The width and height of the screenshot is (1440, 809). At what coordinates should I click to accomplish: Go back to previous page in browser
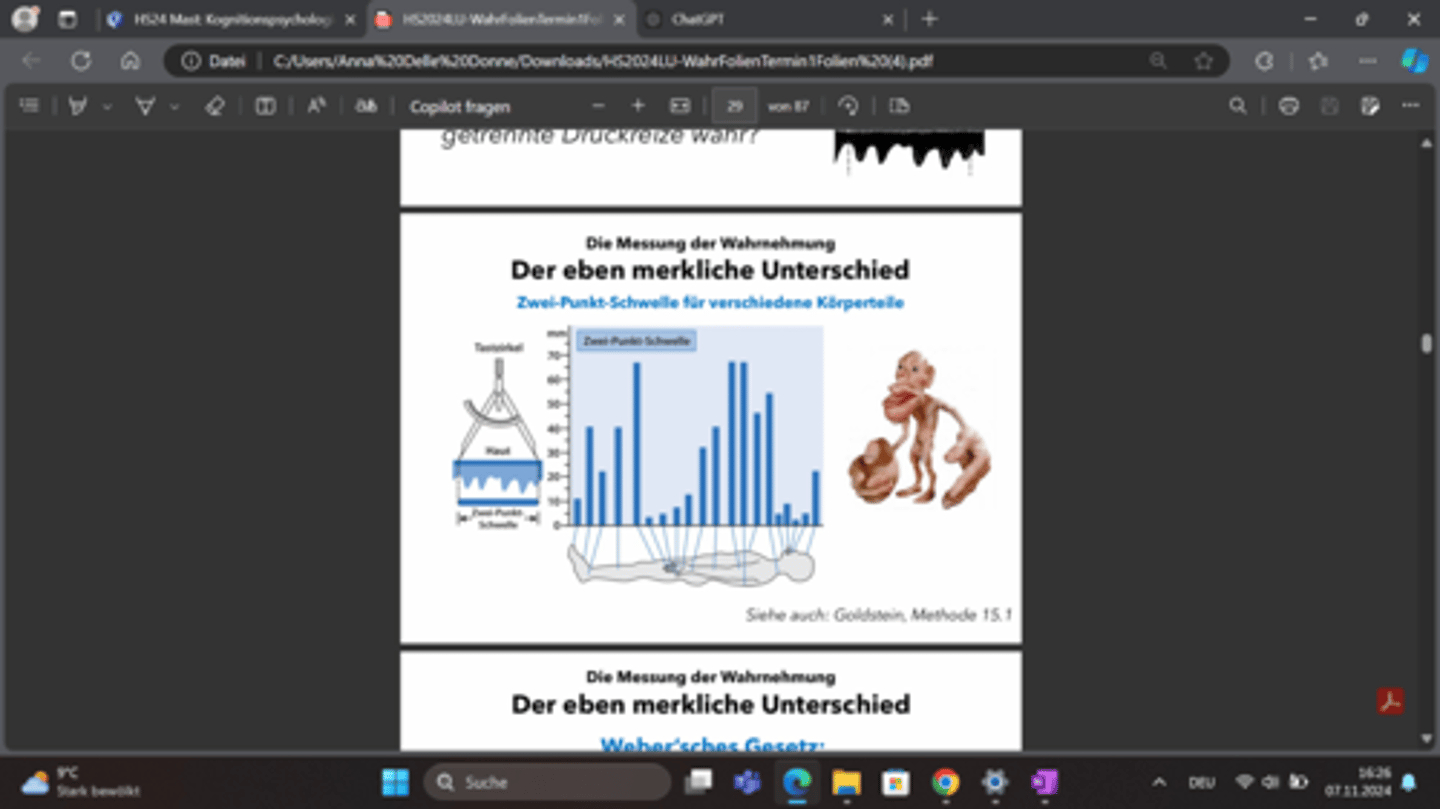pos(31,61)
